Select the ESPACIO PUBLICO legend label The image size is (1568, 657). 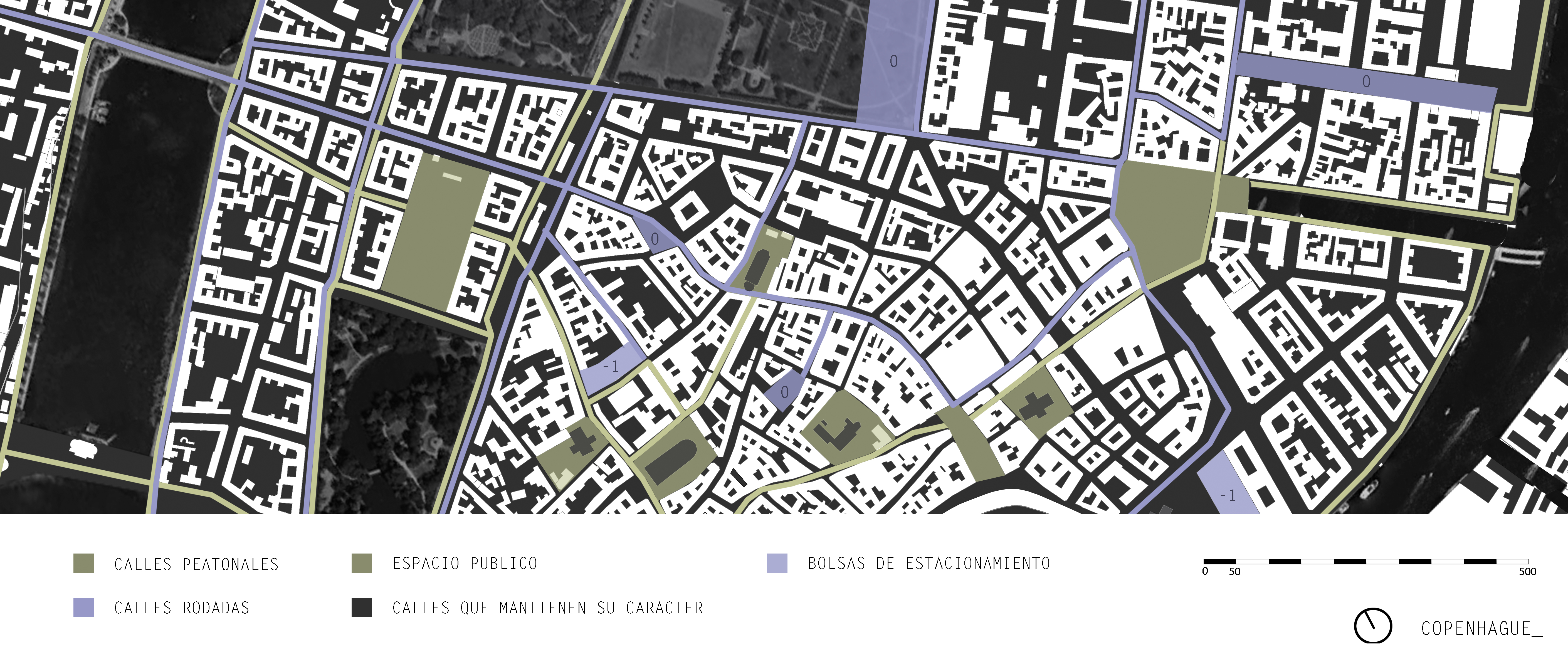[x=465, y=563]
